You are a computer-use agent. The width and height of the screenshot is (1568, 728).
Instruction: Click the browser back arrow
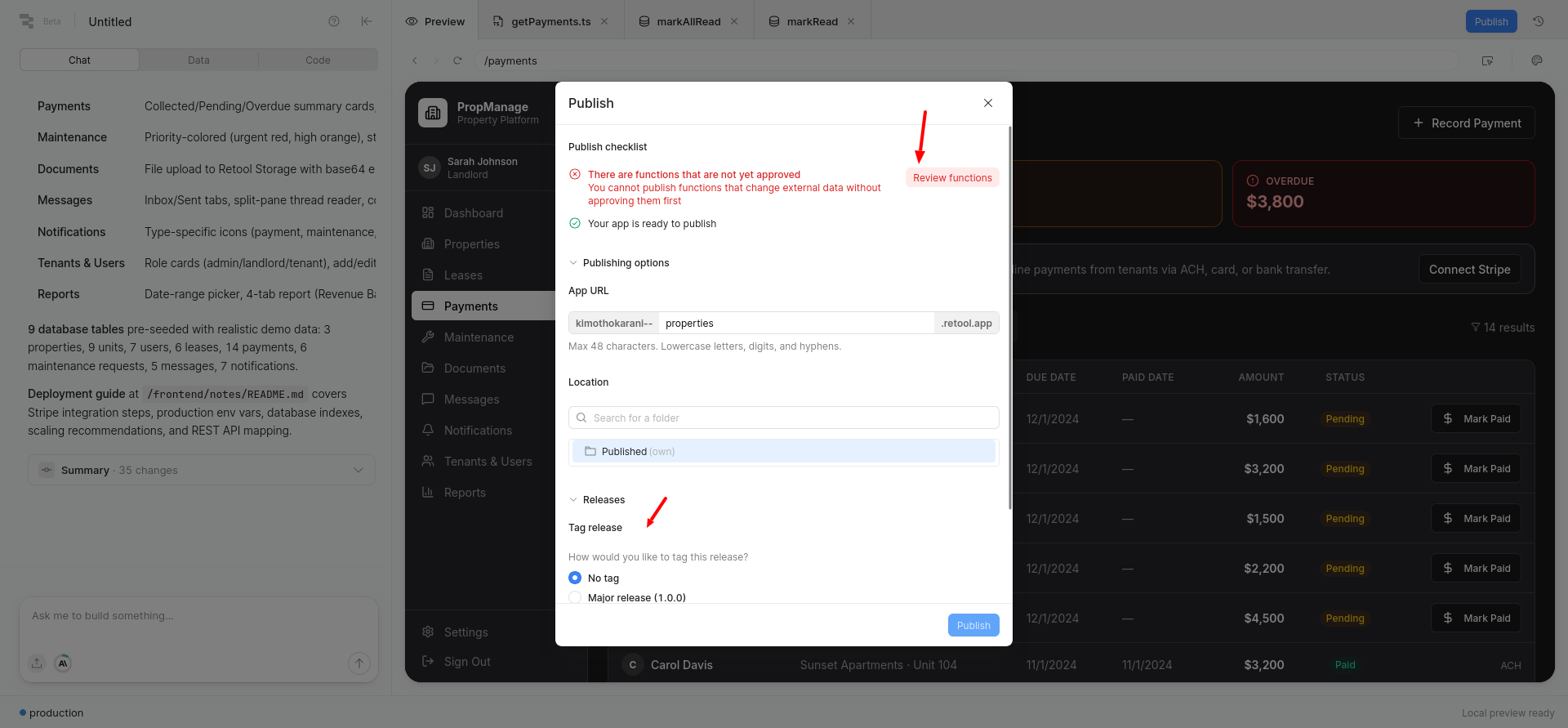(415, 60)
